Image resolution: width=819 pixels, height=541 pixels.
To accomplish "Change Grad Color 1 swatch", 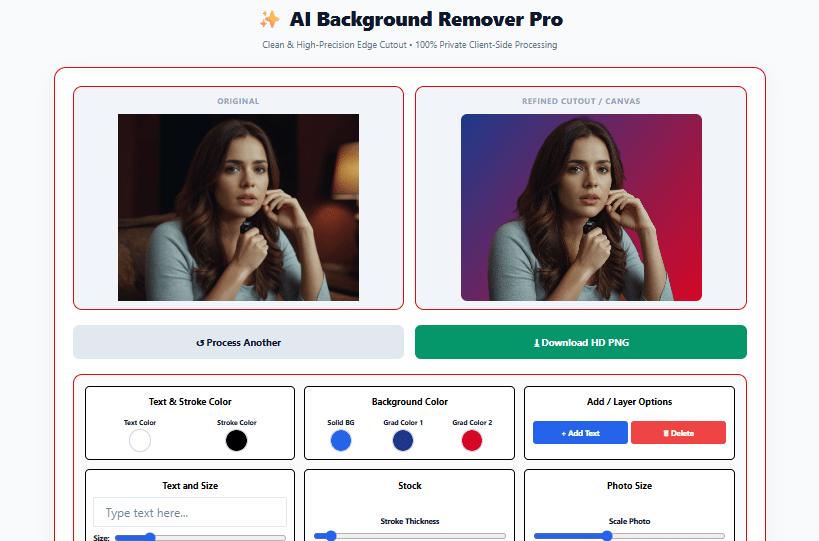I will coord(403,441).
